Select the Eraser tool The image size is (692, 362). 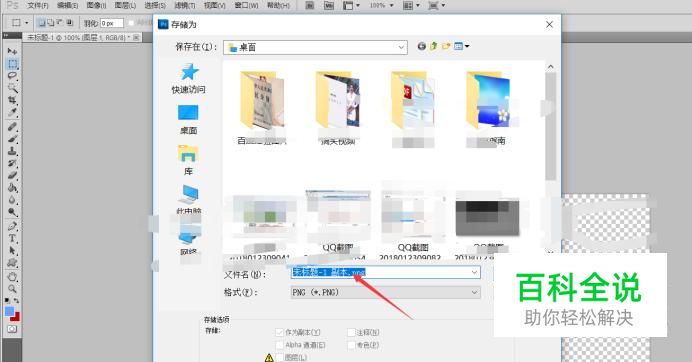tap(12, 175)
